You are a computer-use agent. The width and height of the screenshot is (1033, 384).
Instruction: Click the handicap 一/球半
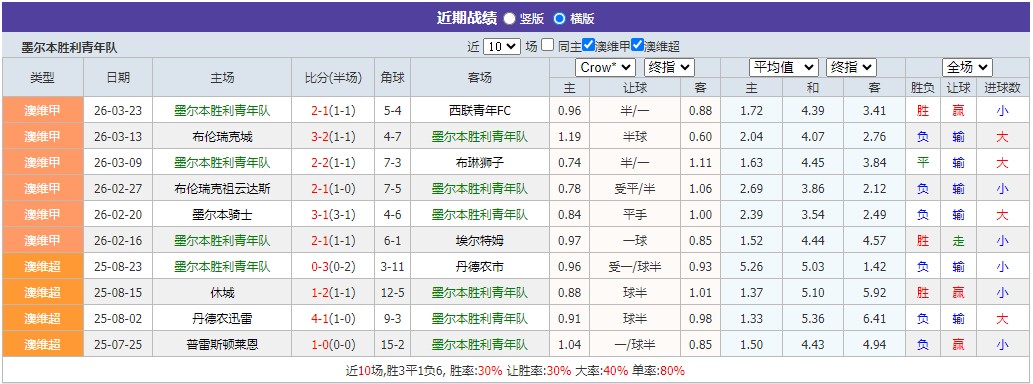coord(634,344)
